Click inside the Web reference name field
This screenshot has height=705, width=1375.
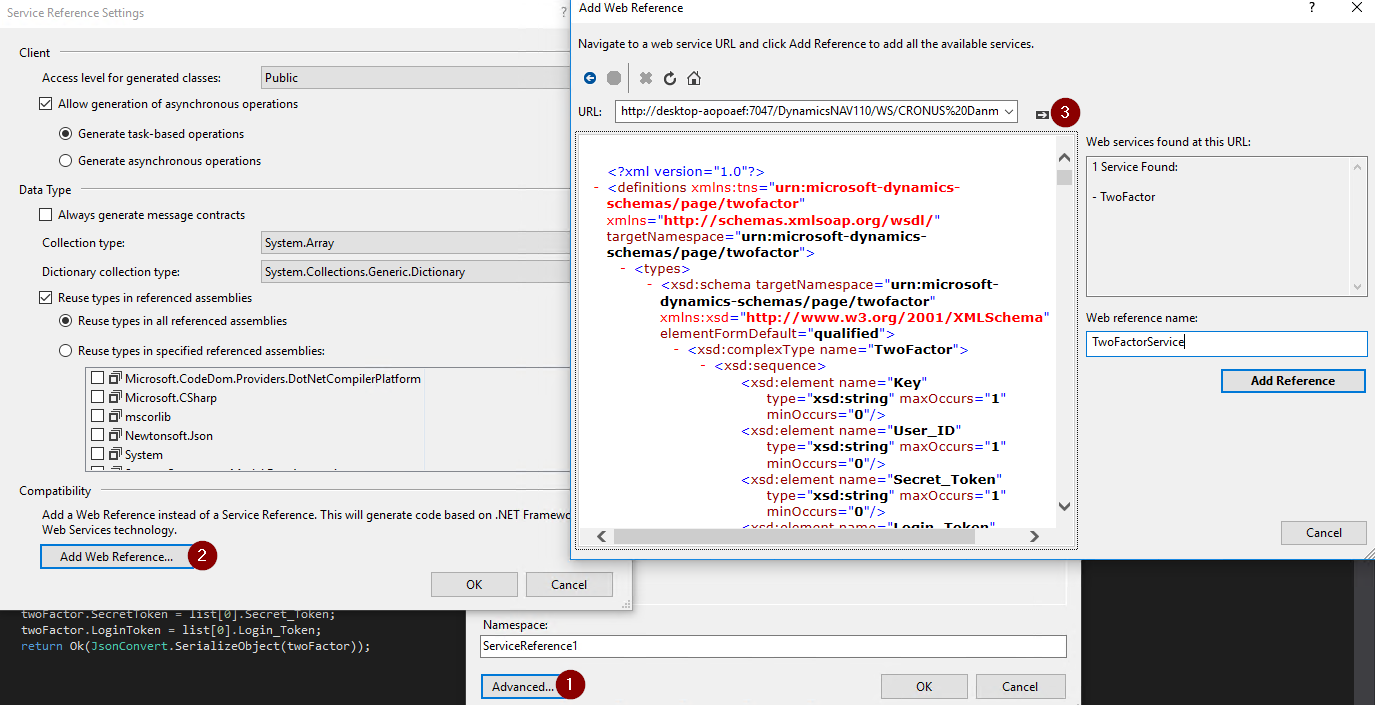1226,344
